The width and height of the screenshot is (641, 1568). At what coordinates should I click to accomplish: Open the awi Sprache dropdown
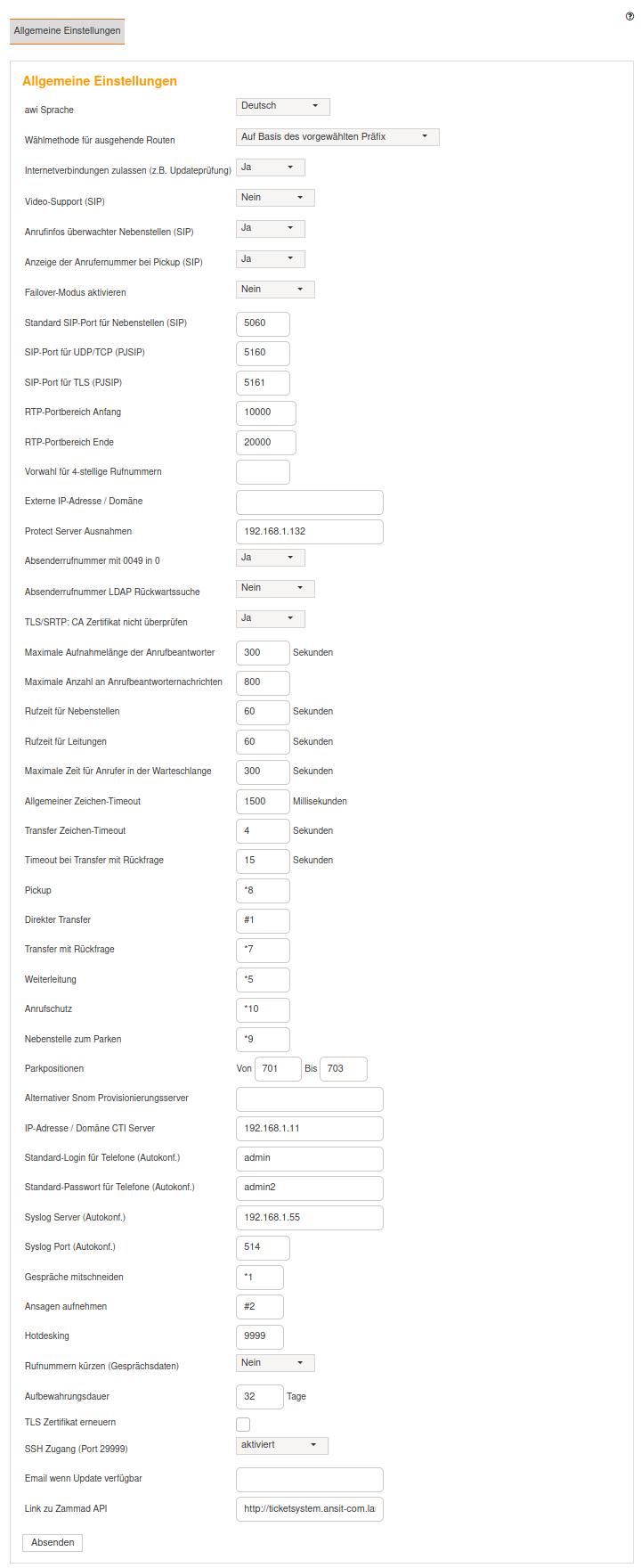[283, 107]
